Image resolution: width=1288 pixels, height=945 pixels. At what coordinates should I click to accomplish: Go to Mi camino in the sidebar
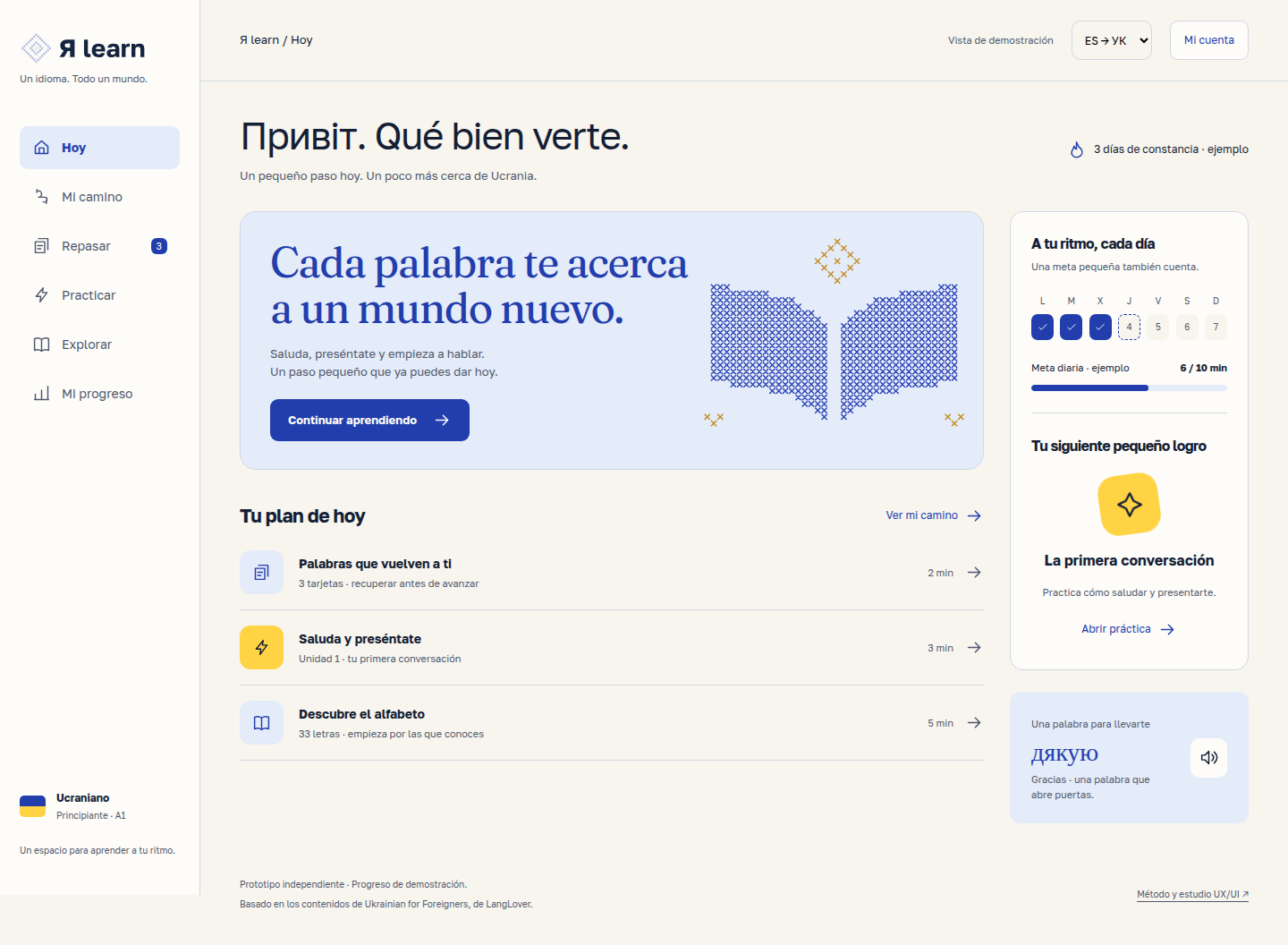(99, 197)
